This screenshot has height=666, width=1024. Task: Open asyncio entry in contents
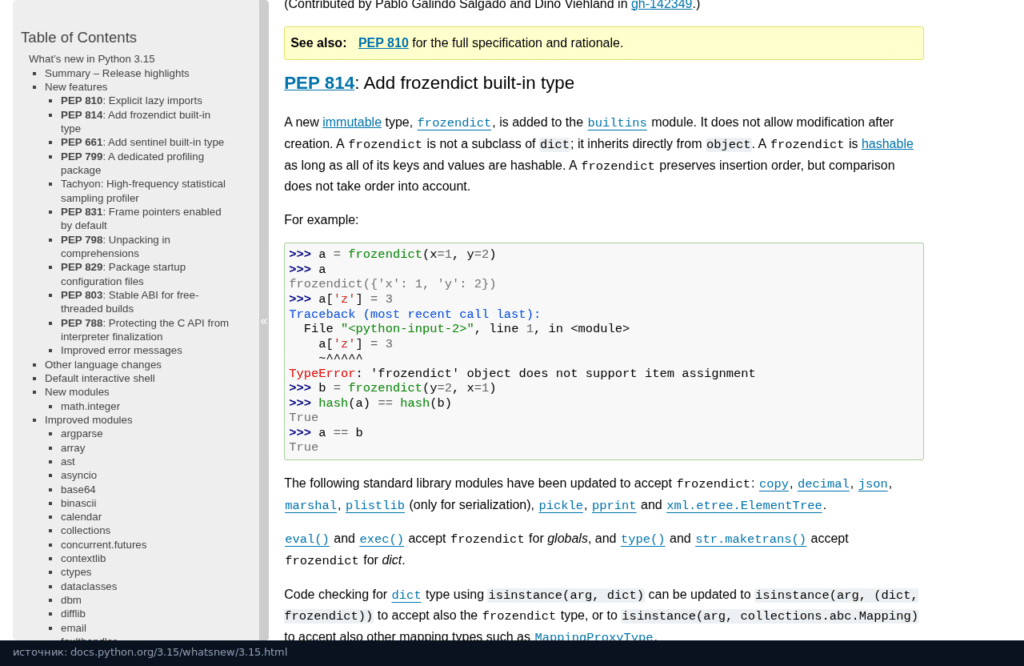[x=78, y=475]
